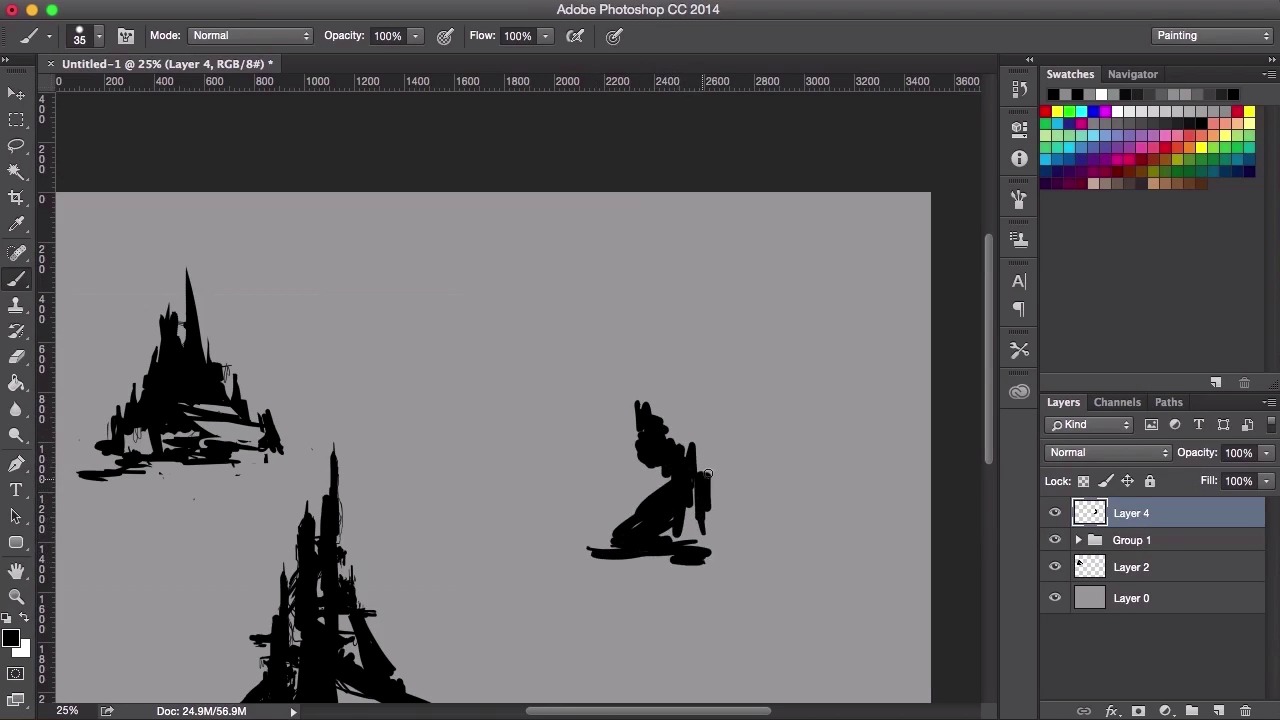Switch to the Navigator tab
The width and height of the screenshot is (1280, 720).
click(x=1132, y=74)
